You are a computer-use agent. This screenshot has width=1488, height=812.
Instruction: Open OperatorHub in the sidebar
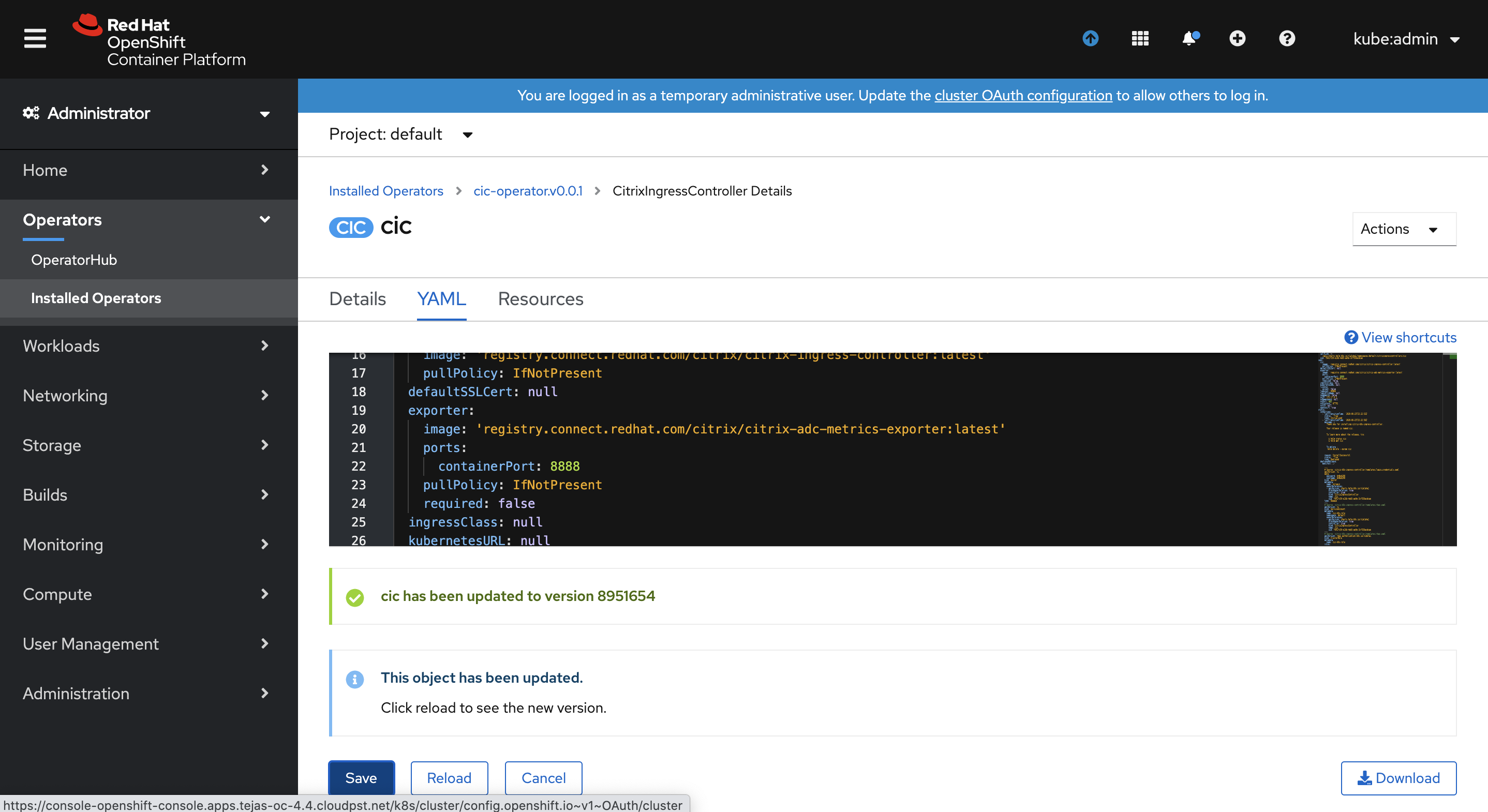pyautogui.click(x=74, y=260)
